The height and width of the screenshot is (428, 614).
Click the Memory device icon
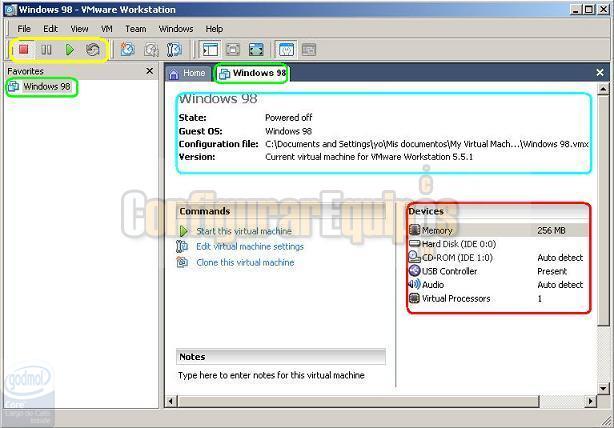pyautogui.click(x=414, y=230)
